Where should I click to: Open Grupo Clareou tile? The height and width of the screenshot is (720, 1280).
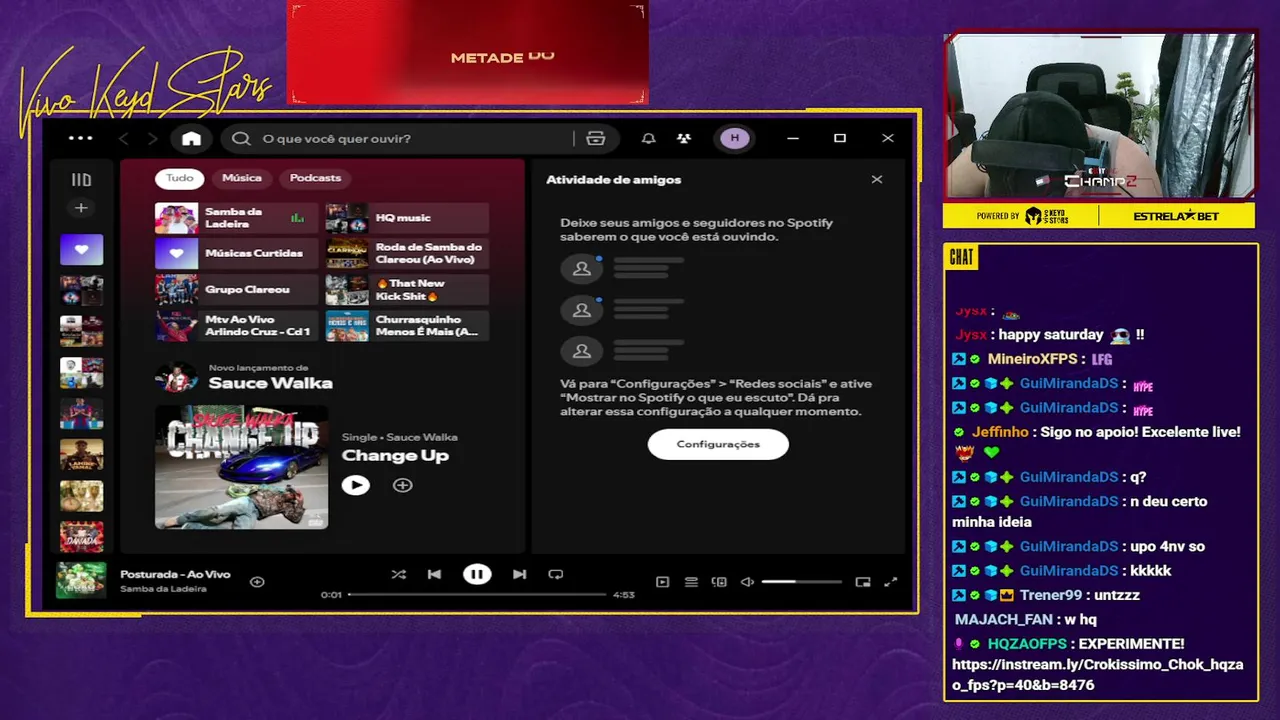coord(236,290)
